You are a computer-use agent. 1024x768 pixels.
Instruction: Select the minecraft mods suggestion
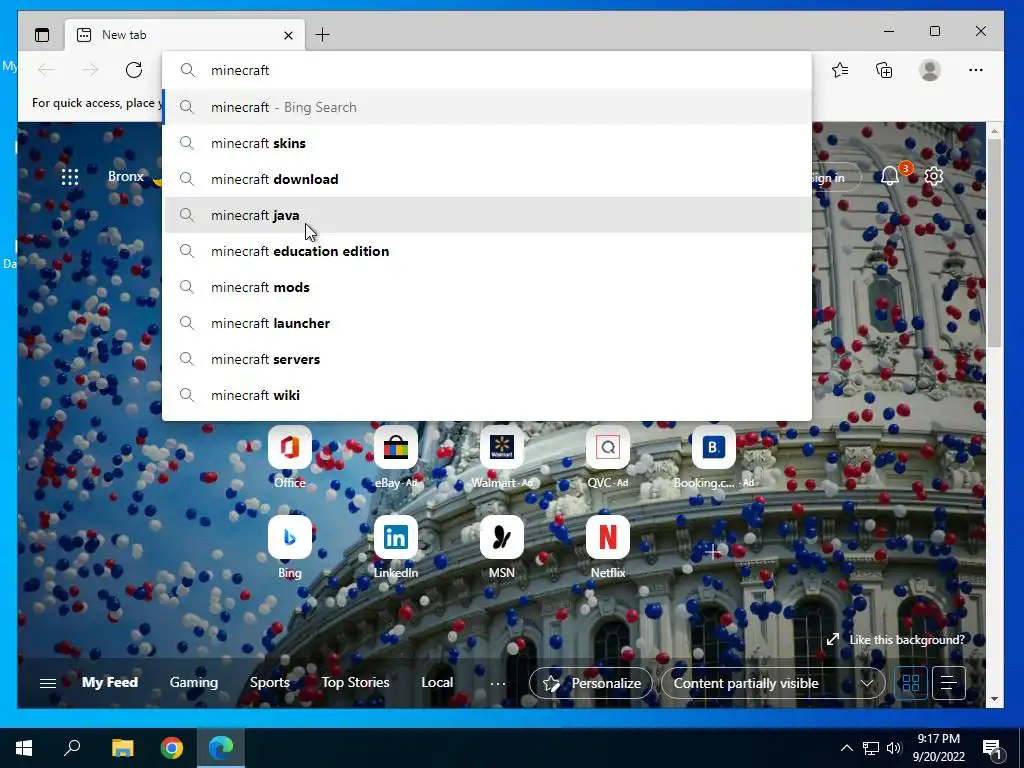(x=487, y=287)
